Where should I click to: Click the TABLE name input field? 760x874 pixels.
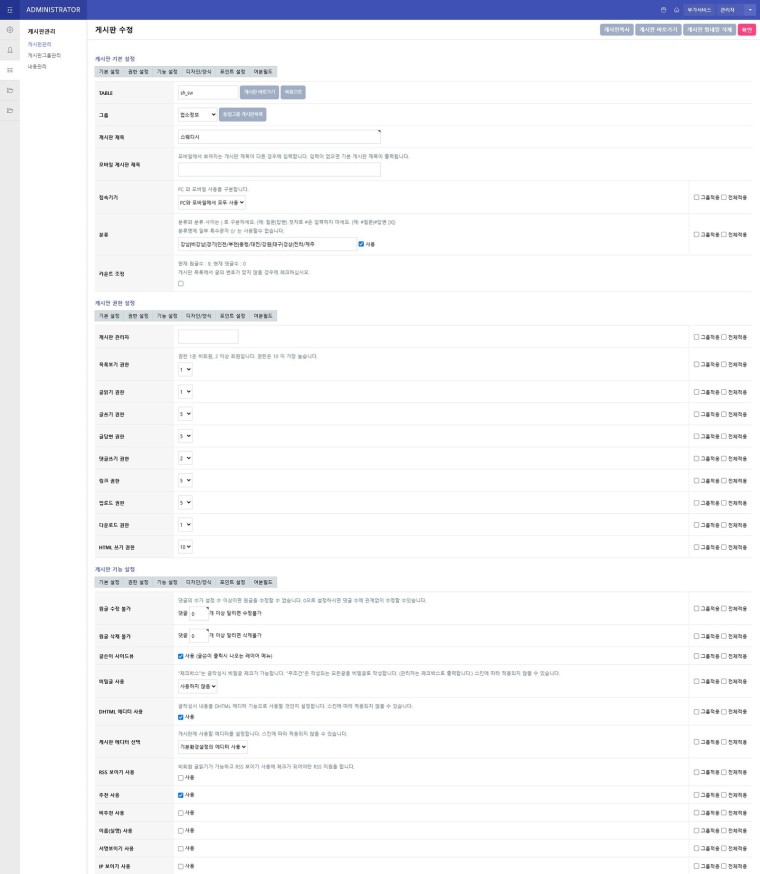pyautogui.click(x=208, y=93)
